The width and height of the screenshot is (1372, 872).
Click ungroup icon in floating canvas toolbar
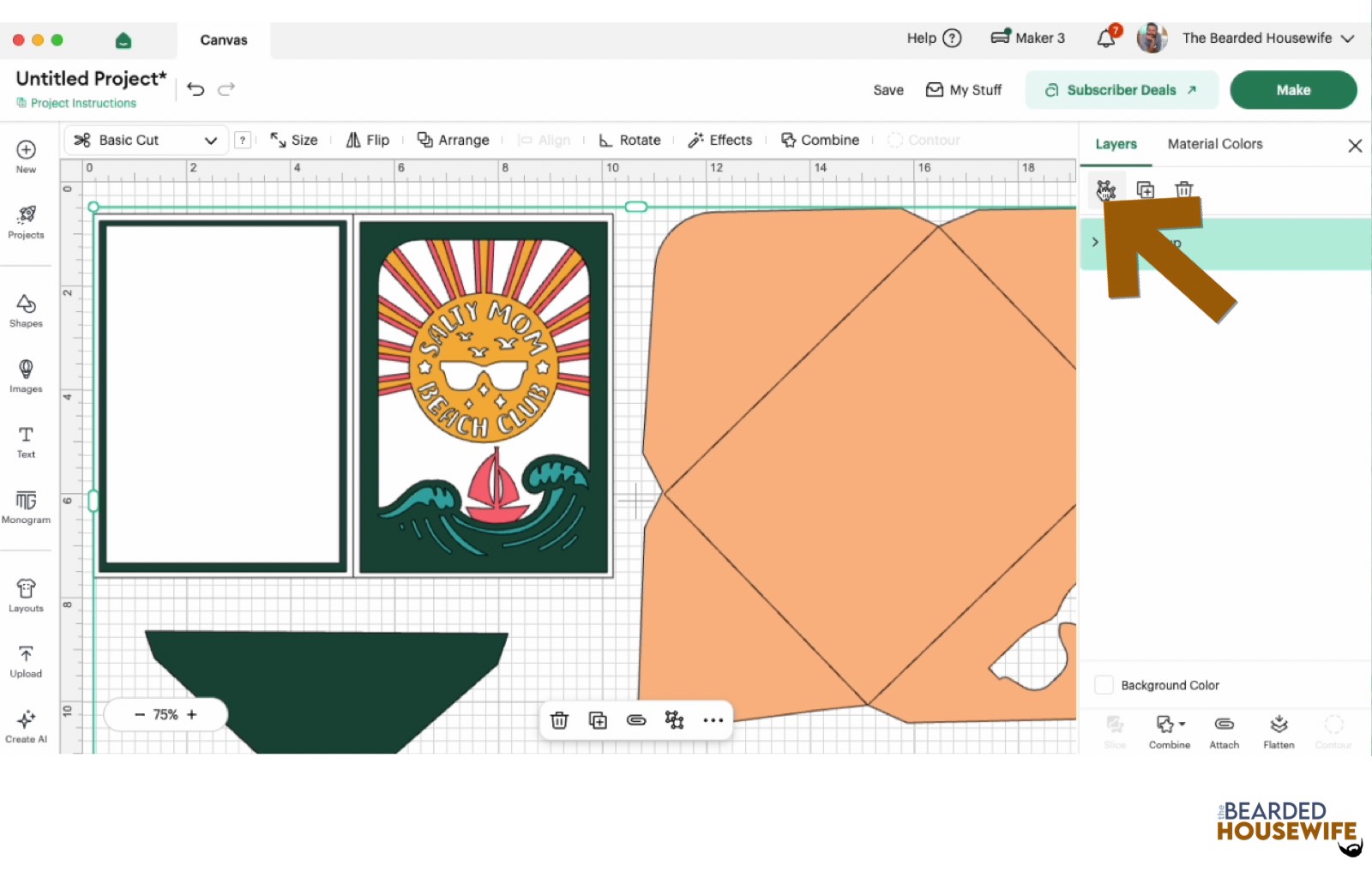[x=675, y=720]
